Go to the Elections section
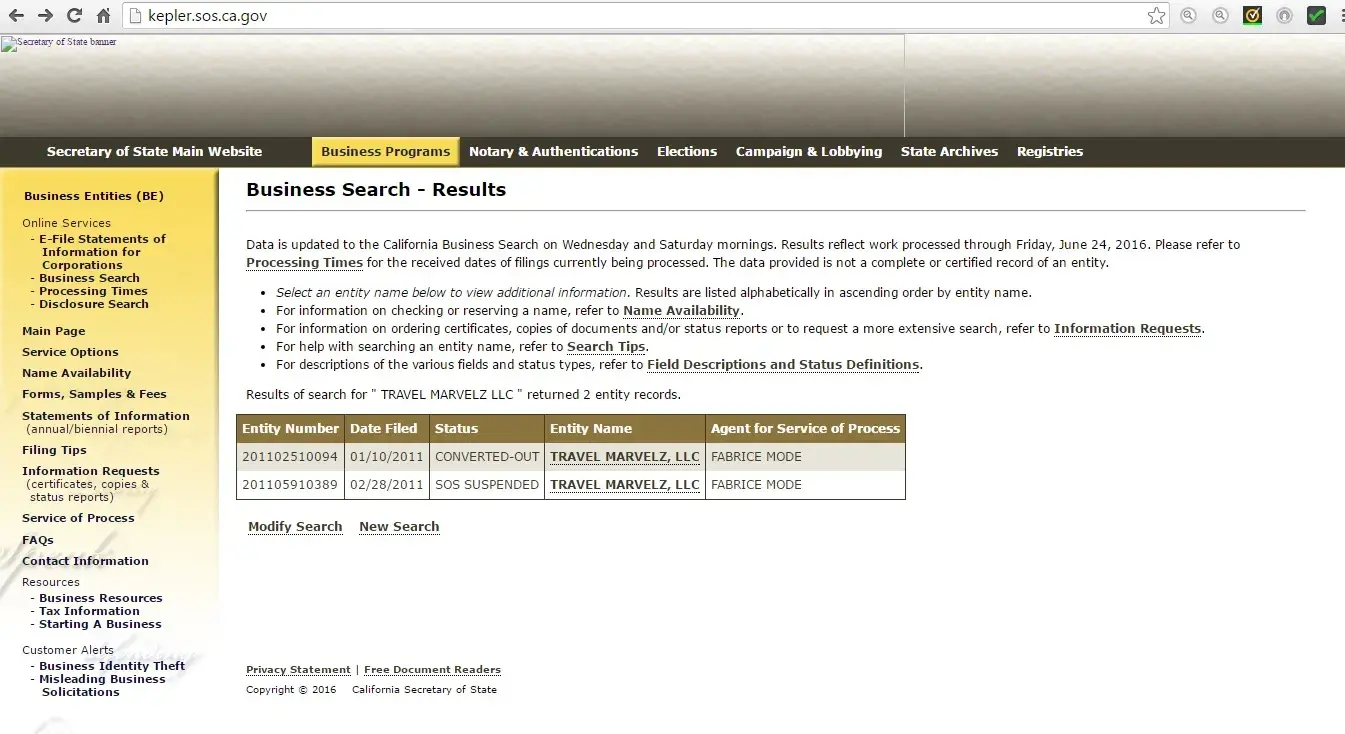This screenshot has width=1345, height=734. pos(687,152)
